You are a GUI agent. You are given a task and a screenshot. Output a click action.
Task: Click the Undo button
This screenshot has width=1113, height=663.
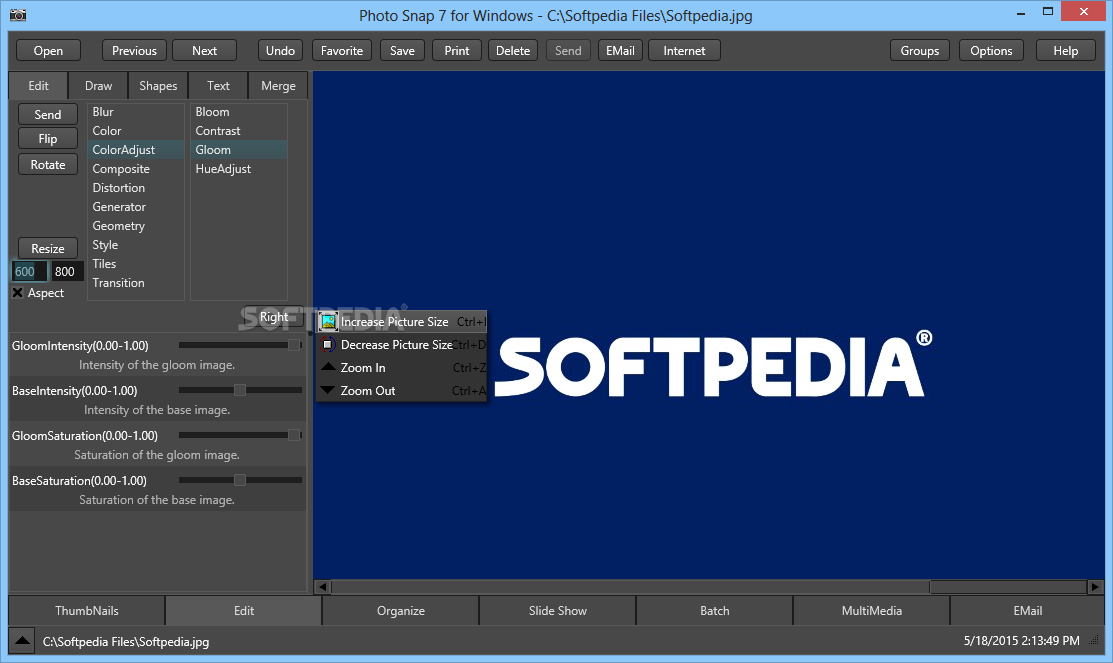pyautogui.click(x=280, y=50)
